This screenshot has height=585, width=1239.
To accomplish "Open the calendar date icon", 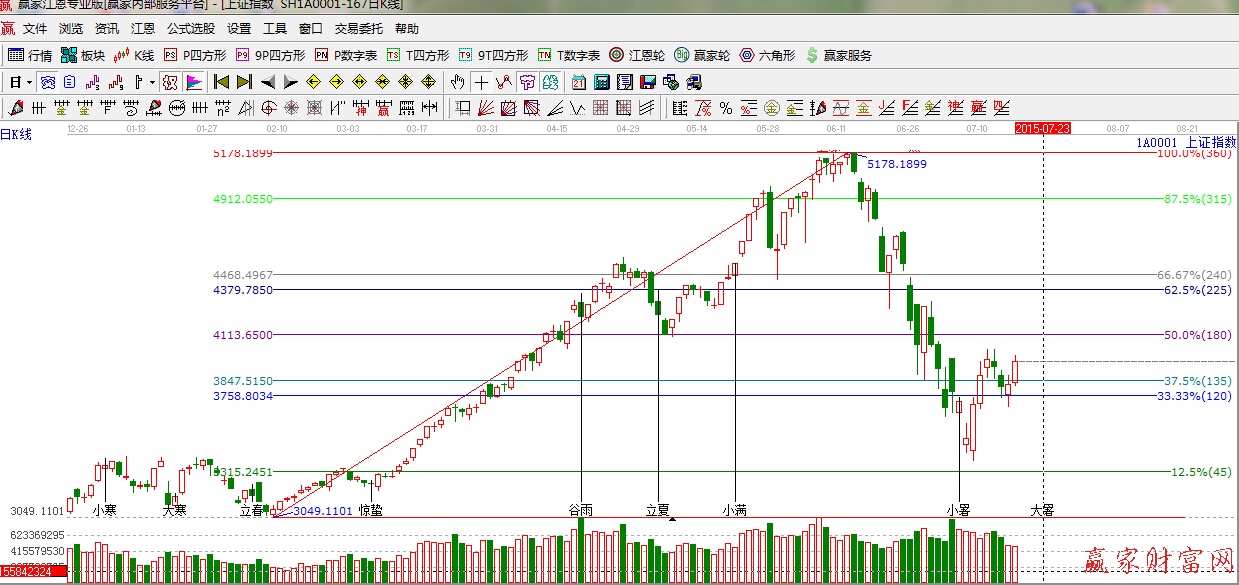I will click(x=579, y=82).
